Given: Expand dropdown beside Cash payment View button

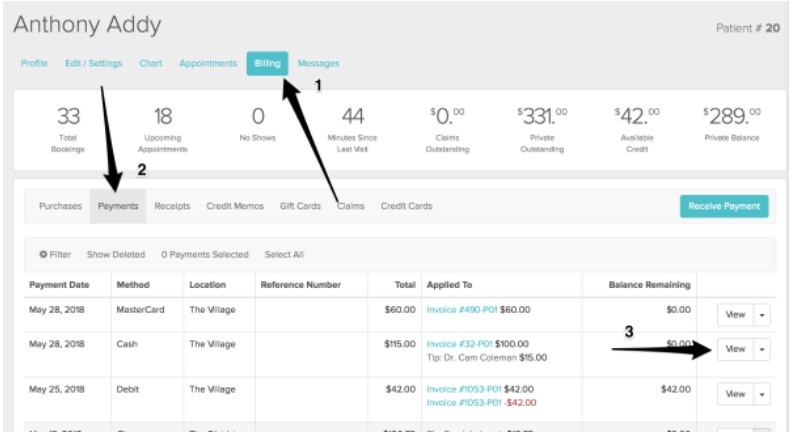Looking at the screenshot, I should [762, 349].
